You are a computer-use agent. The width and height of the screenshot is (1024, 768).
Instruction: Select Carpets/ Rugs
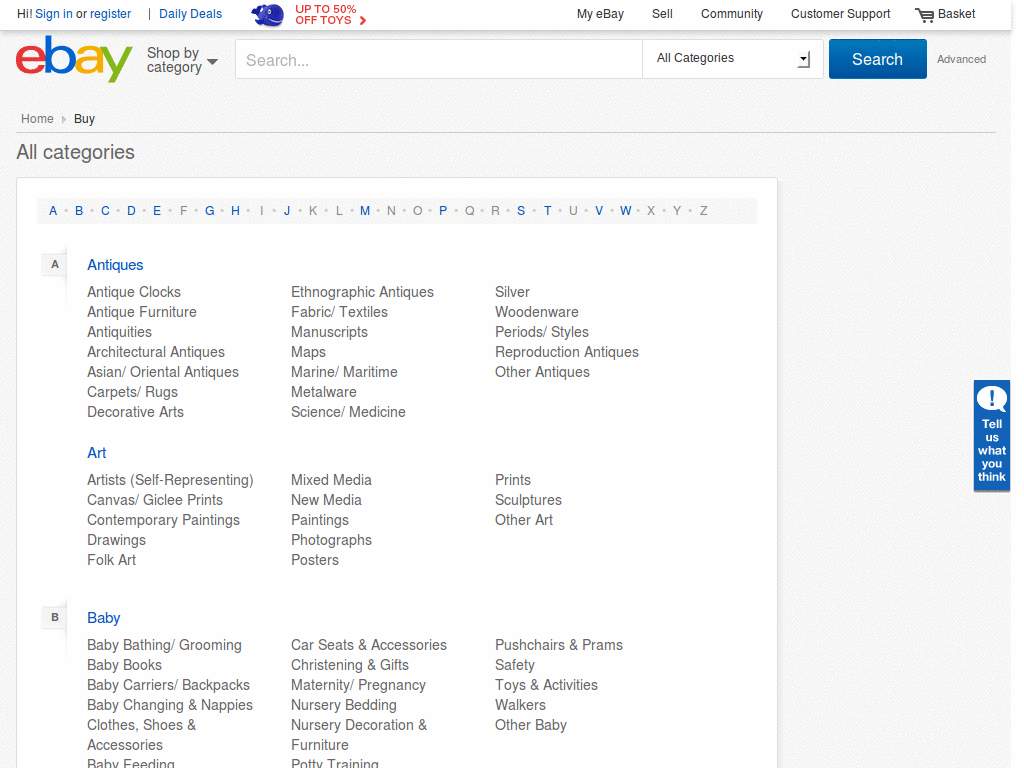click(133, 392)
